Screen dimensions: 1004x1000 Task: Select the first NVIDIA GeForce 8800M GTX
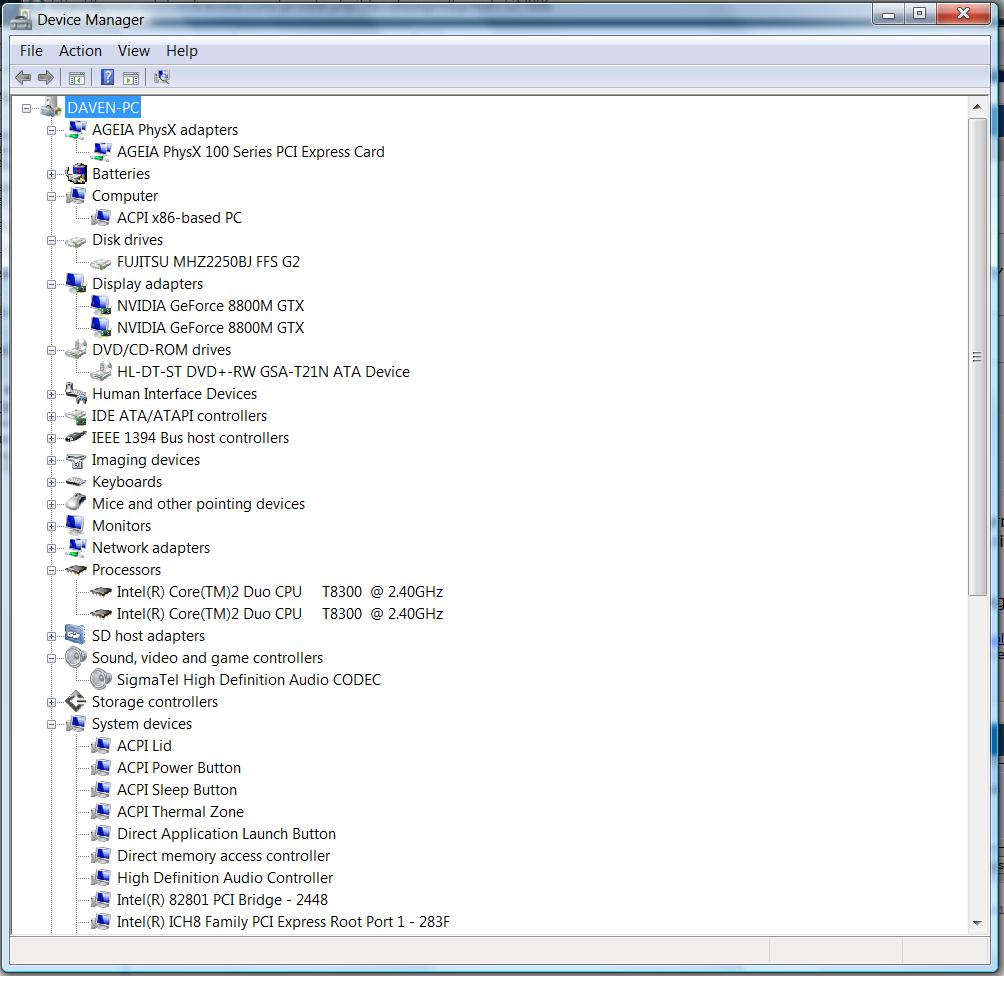[x=210, y=305]
